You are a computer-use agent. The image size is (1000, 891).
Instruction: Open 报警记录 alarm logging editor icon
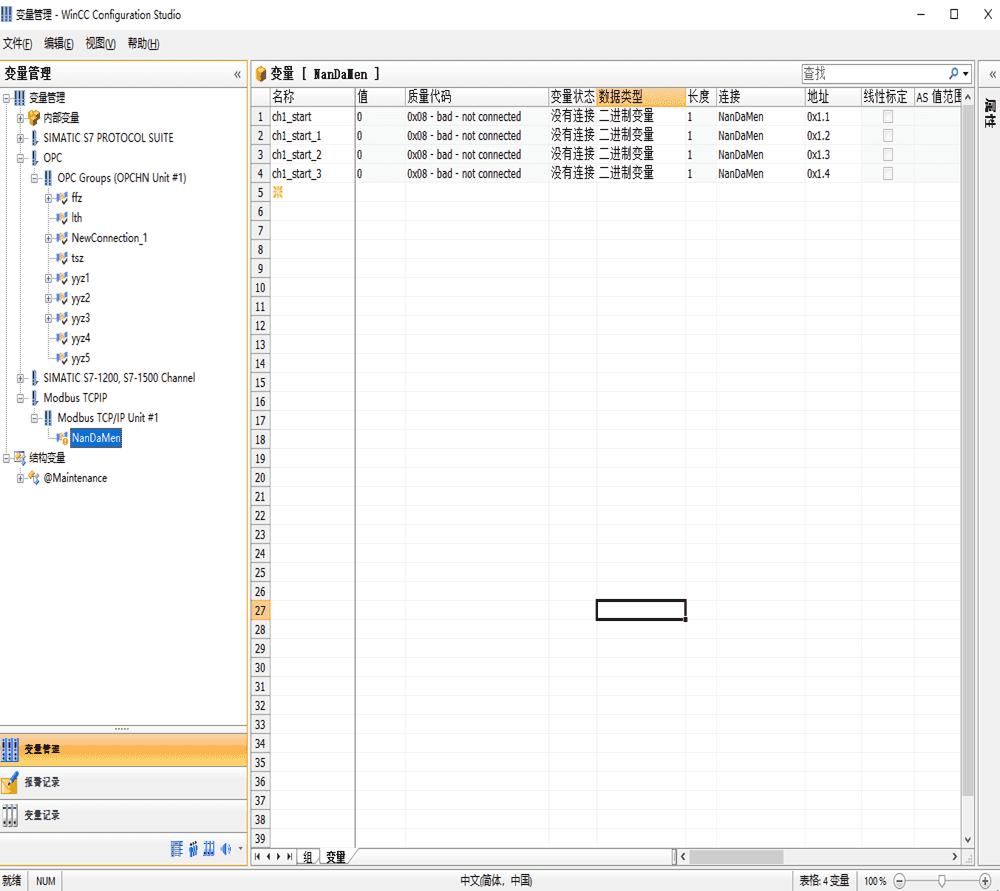tap(11, 782)
